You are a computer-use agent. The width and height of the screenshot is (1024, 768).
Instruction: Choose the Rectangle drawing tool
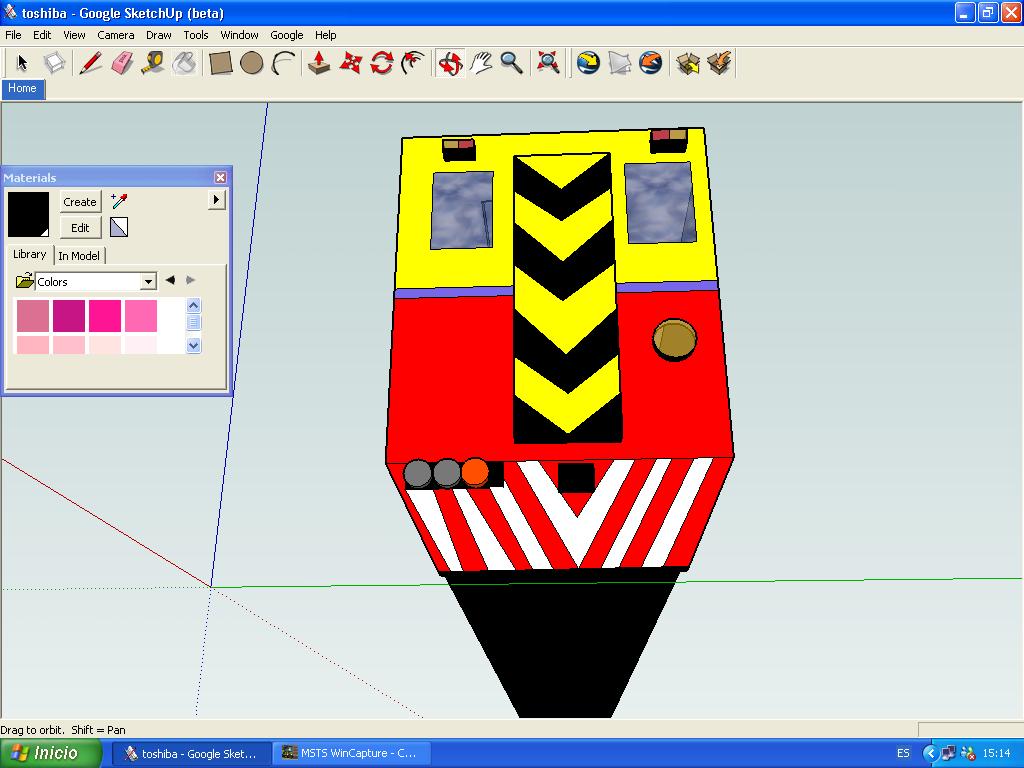220,64
